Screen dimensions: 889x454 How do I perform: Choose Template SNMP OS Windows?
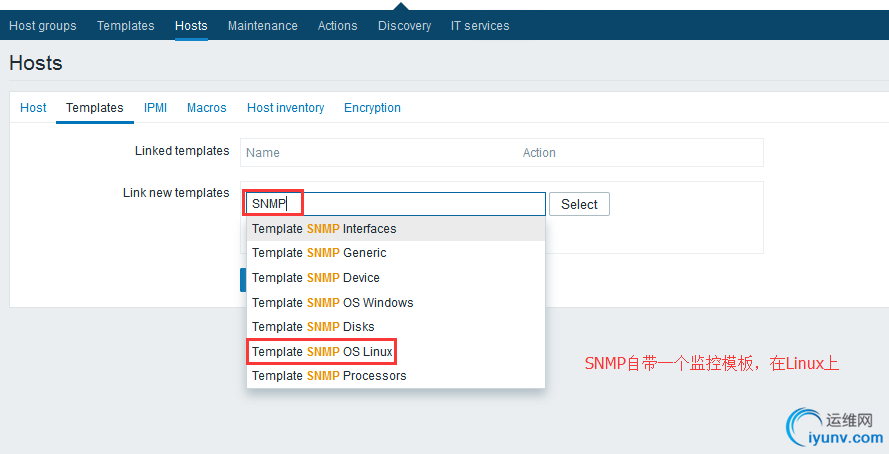click(332, 303)
